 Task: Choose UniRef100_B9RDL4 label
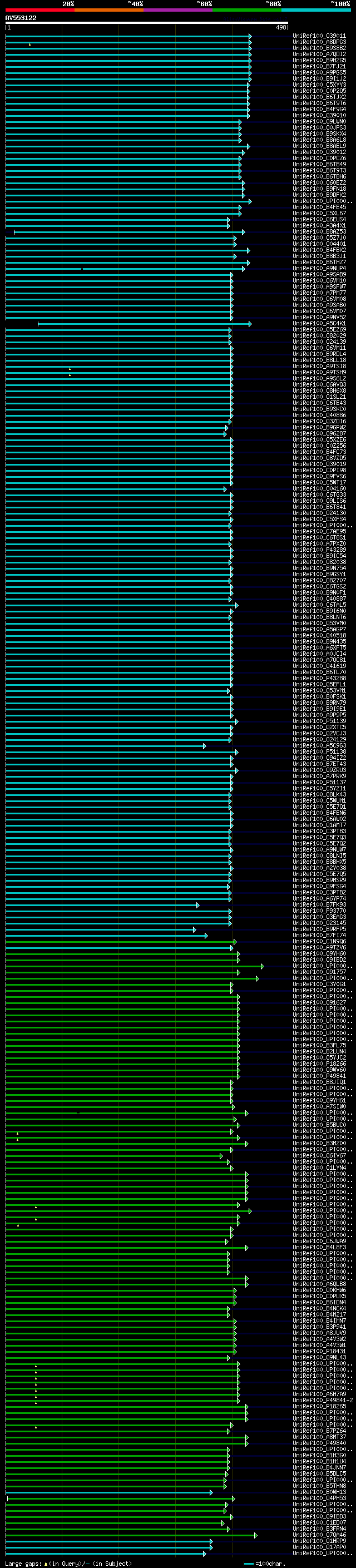(319, 354)
